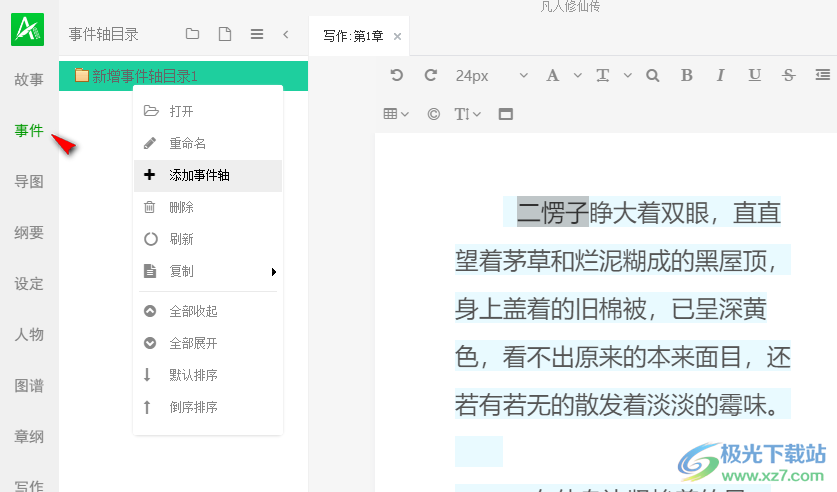Screen dimensions: 837x492
Task: Click the indent alignment icon
Action: coord(823,75)
